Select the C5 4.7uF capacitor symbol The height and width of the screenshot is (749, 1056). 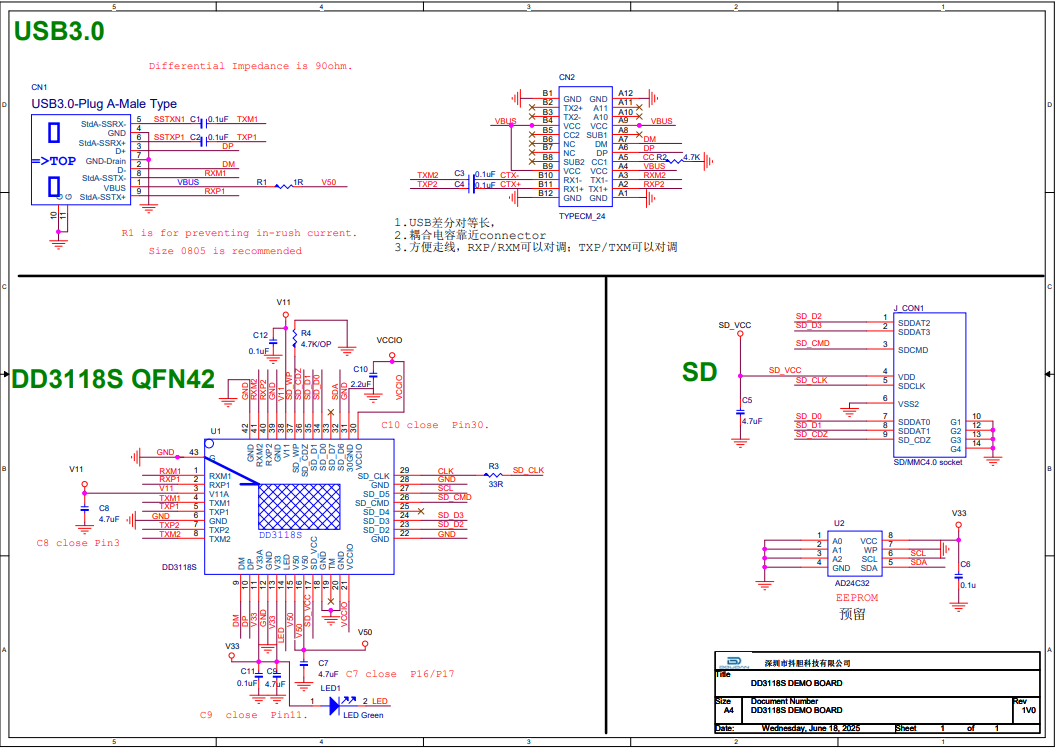click(x=740, y=414)
